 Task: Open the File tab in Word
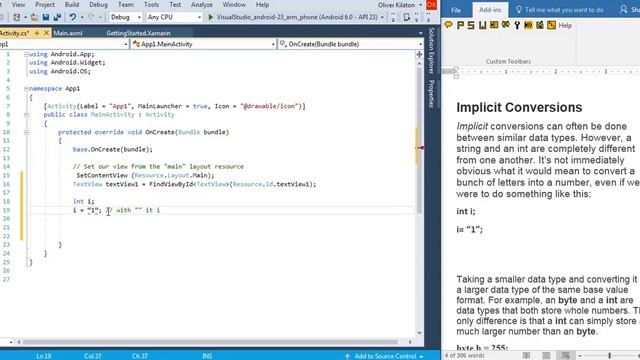tap(456, 10)
